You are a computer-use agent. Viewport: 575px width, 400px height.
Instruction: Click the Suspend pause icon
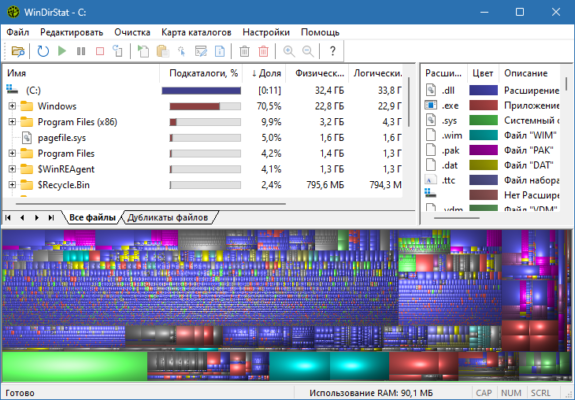click(x=81, y=51)
